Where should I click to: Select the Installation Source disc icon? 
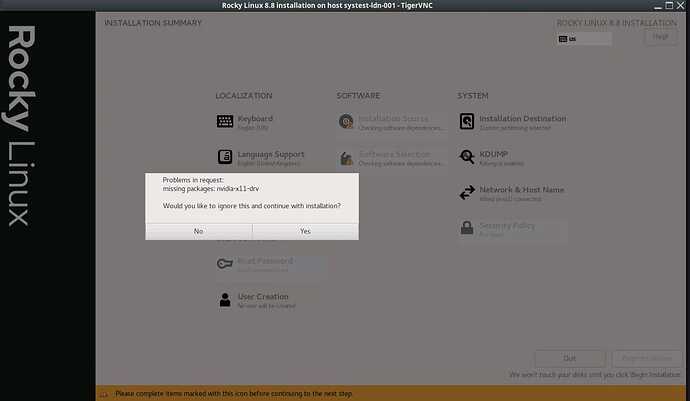[x=346, y=121]
